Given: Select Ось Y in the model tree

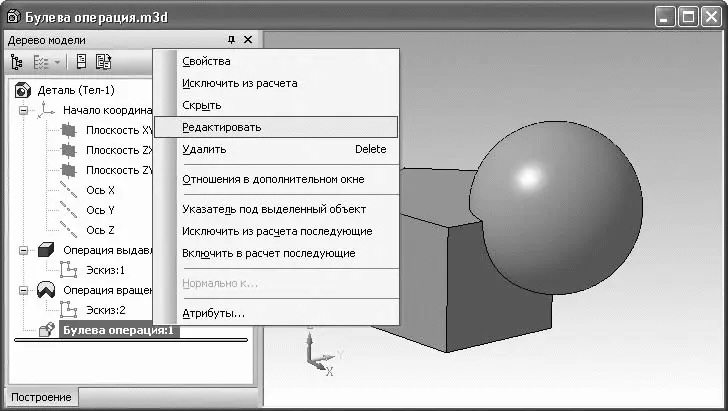Looking at the screenshot, I should point(100,210).
